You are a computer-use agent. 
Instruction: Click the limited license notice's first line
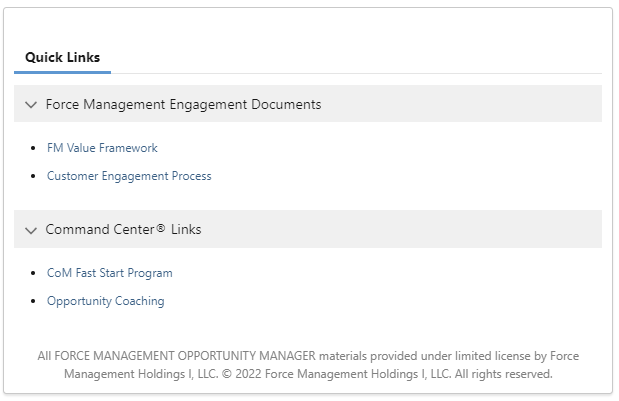click(307, 356)
